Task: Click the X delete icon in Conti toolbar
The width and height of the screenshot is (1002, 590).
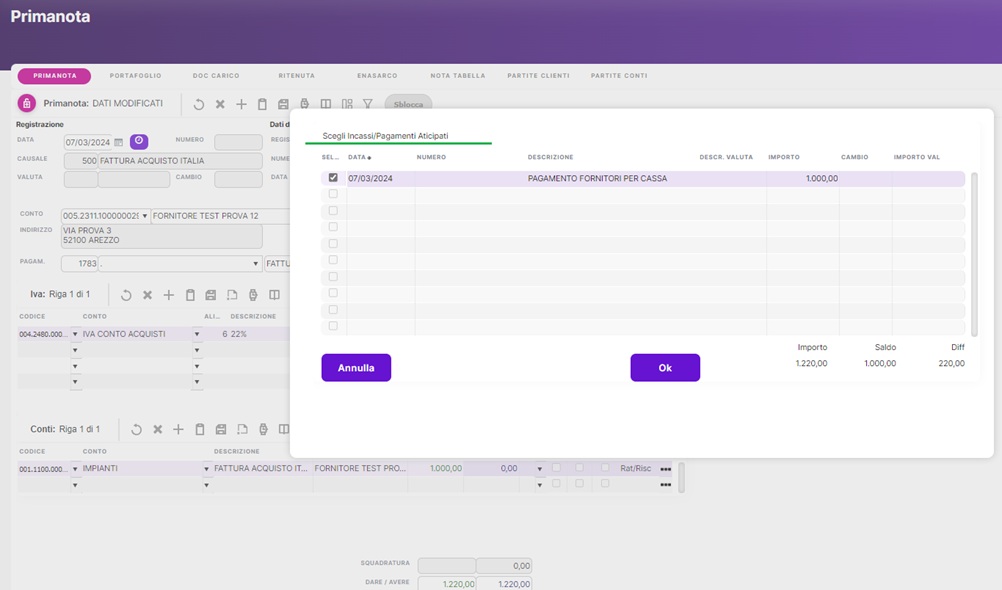Action: (x=157, y=430)
